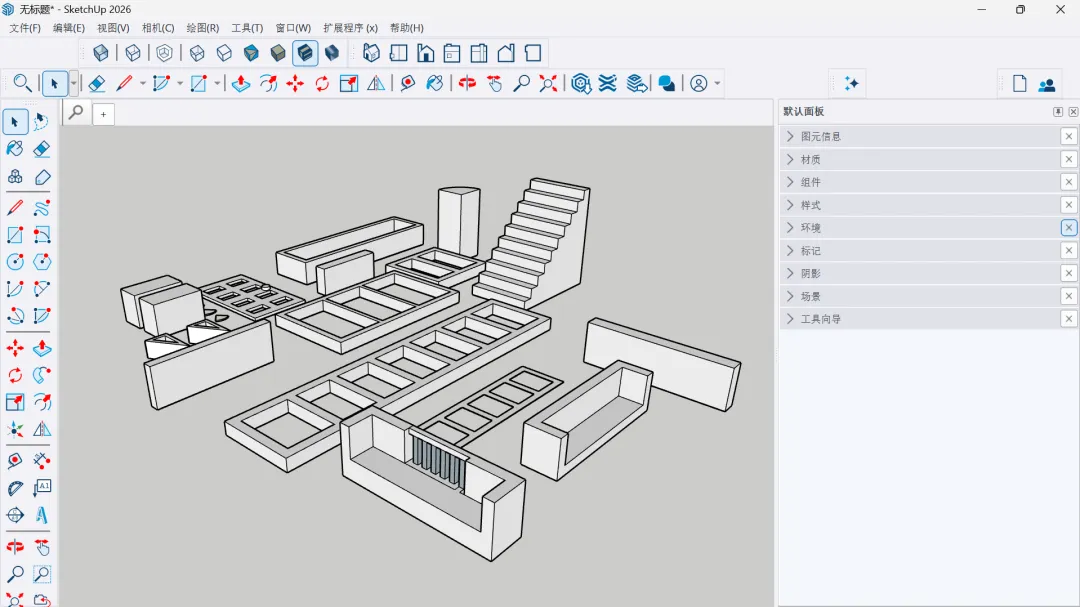Open the 文件(F) menu
The height and width of the screenshot is (607, 1080).
point(25,28)
